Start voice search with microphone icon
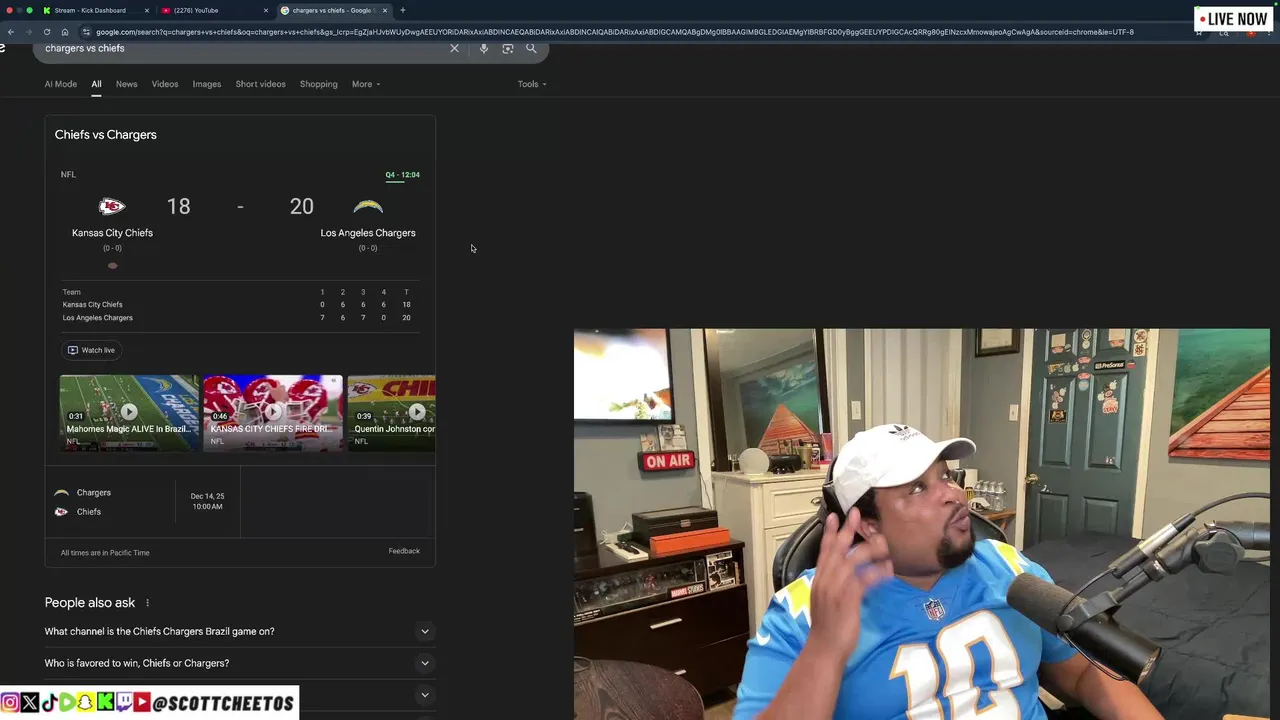 click(x=484, y=48)
